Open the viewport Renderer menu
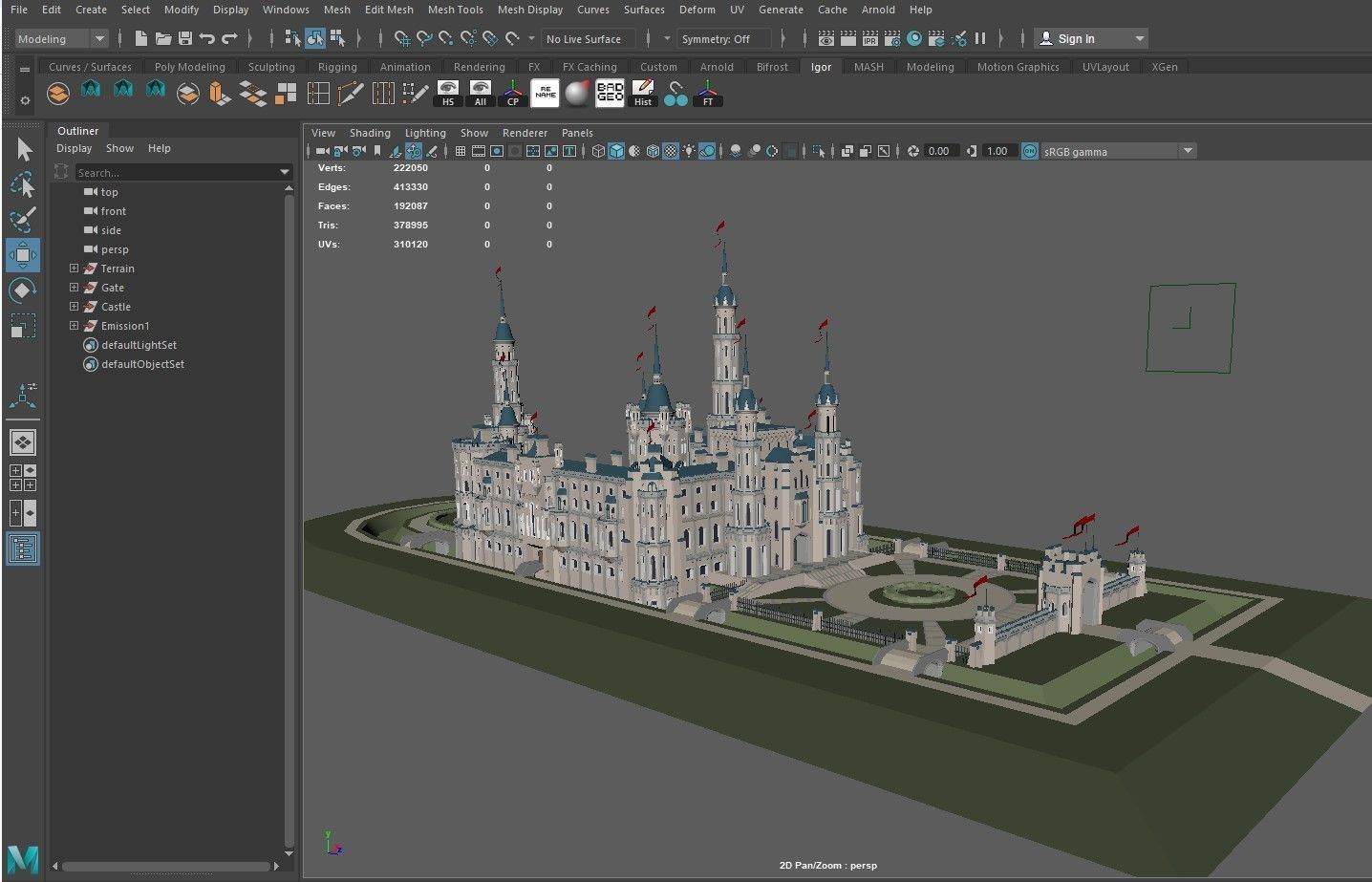This screenshot has height=882, width=1372. (x=525, y=133)
